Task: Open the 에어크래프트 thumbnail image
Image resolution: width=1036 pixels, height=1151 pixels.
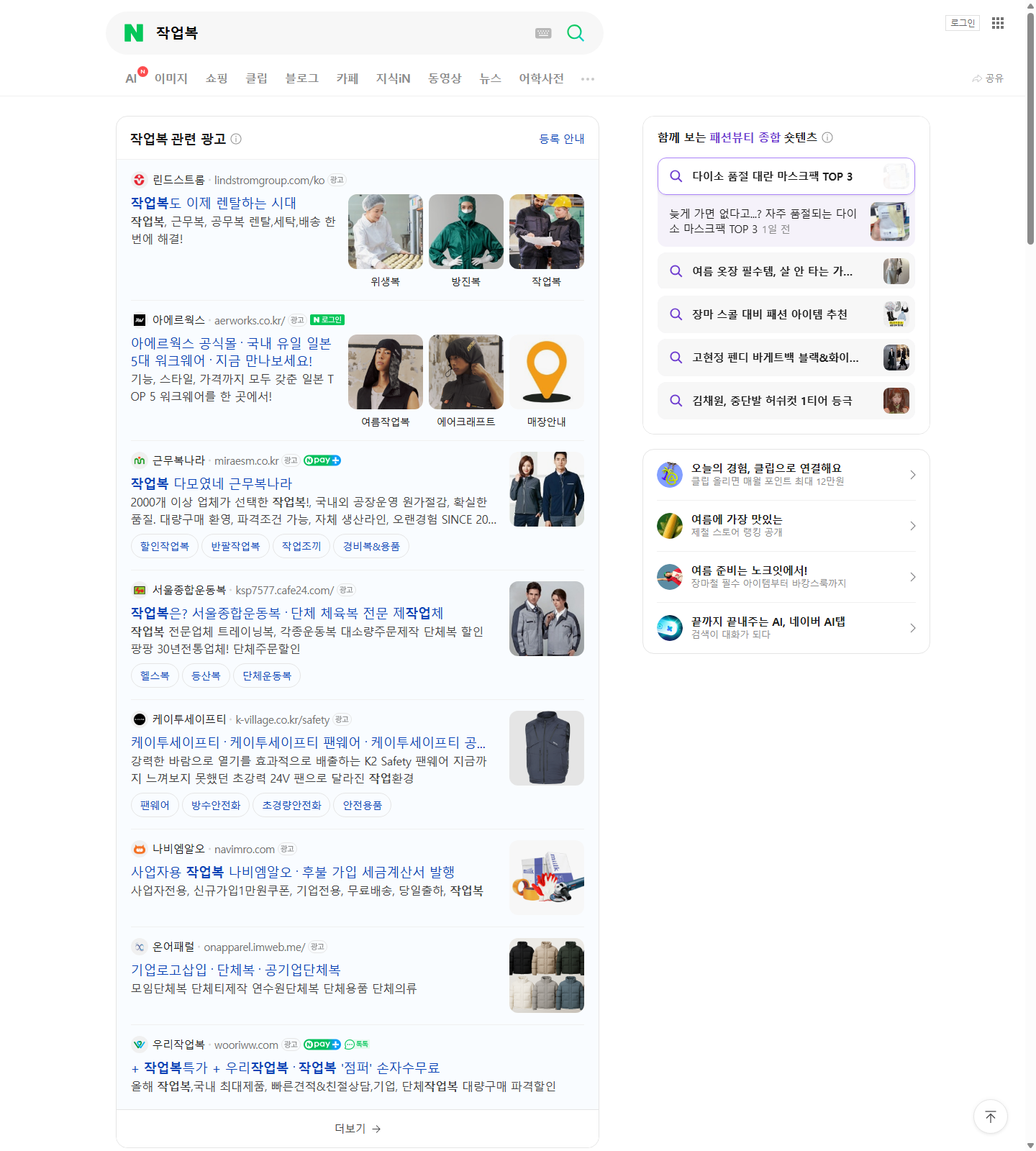Action: point(466,372)
